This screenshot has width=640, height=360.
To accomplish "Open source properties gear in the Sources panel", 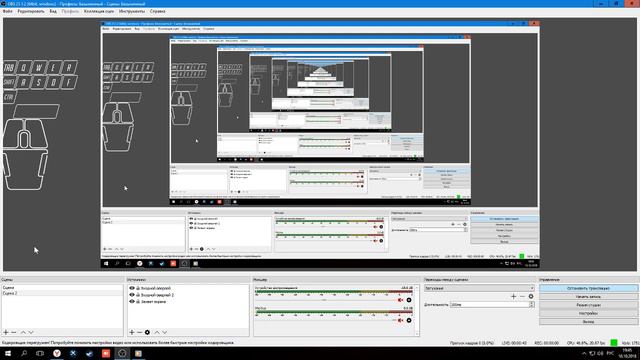I will pos(147,332).
